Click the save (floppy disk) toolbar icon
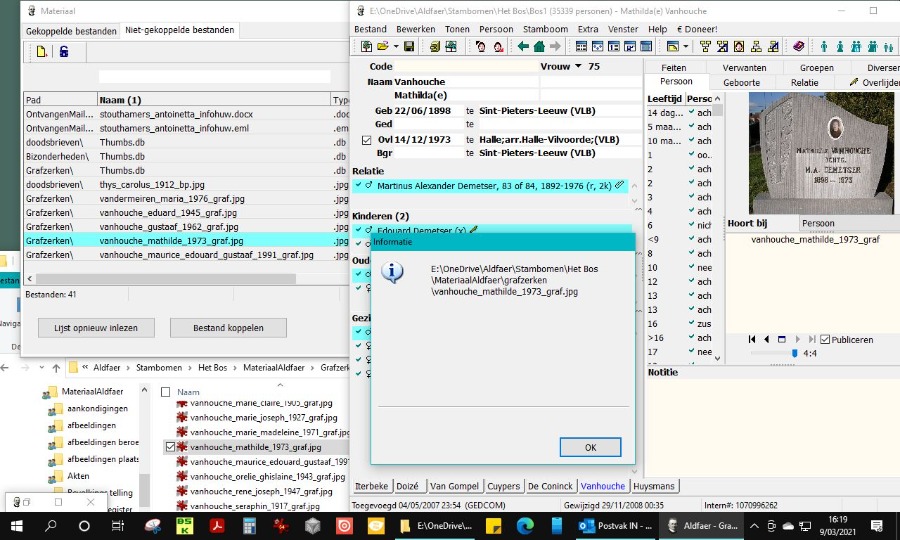Viewport: 900px width, 540px height. tap(409, 47)
